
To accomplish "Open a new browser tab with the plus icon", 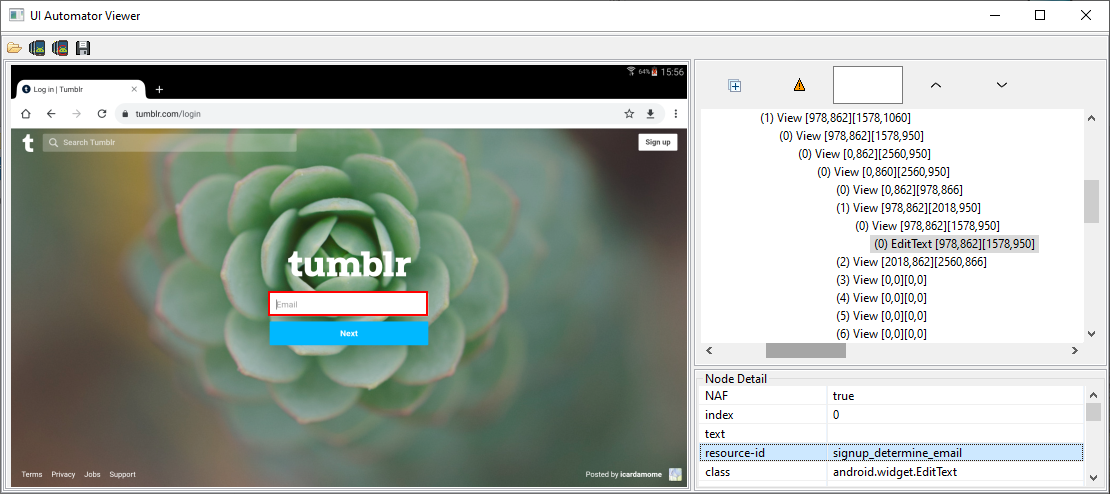I will pyautogui.click(x=159, y=90).
